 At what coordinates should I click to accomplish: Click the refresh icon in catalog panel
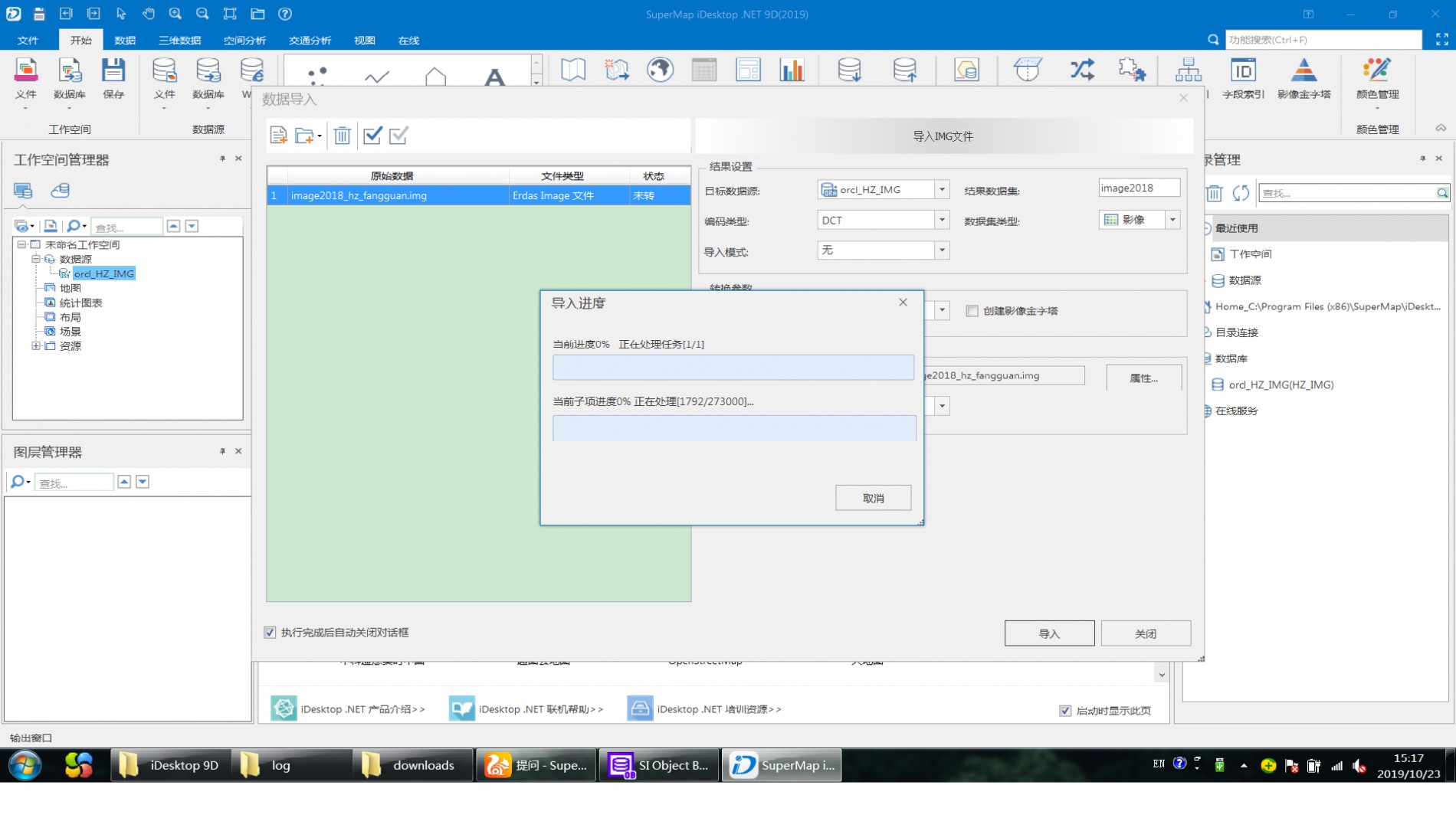click(1241, 193)
